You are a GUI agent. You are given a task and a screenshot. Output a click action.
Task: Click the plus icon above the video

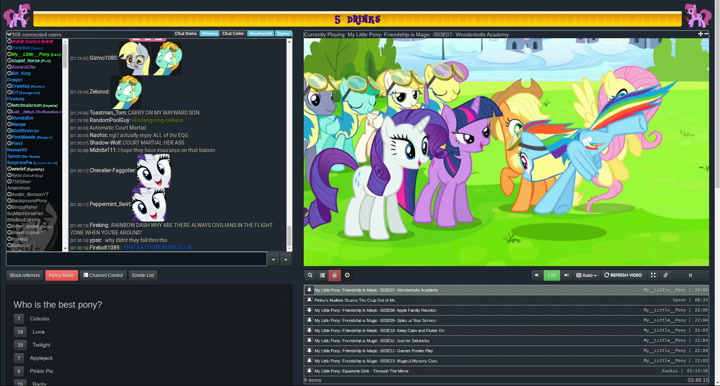[700, 34]
